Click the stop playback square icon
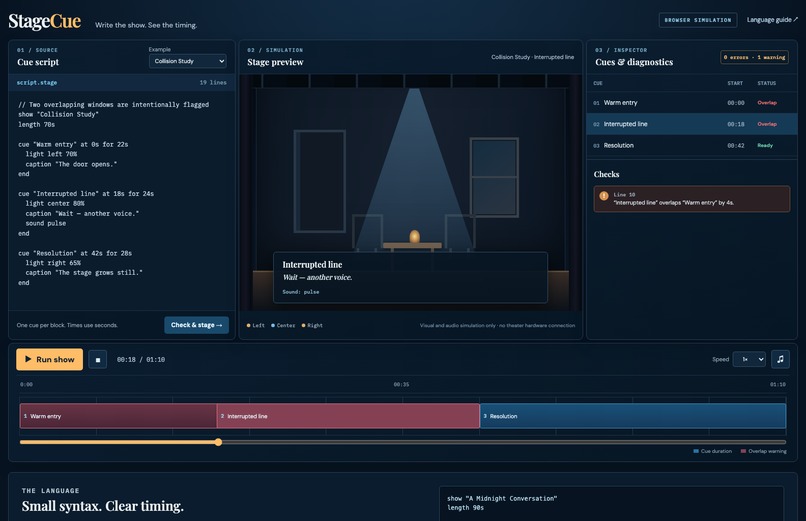The image size is (806, 521). pos(98,360)
